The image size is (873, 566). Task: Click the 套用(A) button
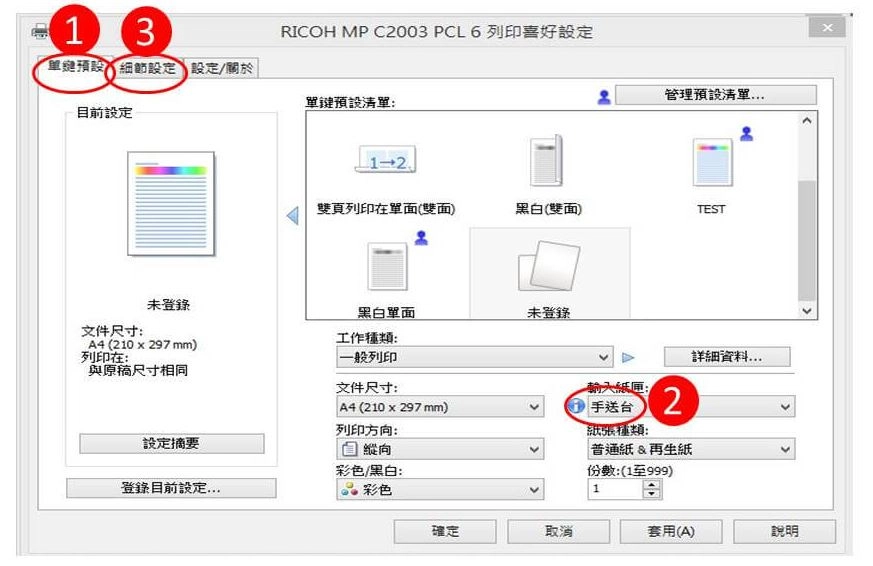(671, 531)
